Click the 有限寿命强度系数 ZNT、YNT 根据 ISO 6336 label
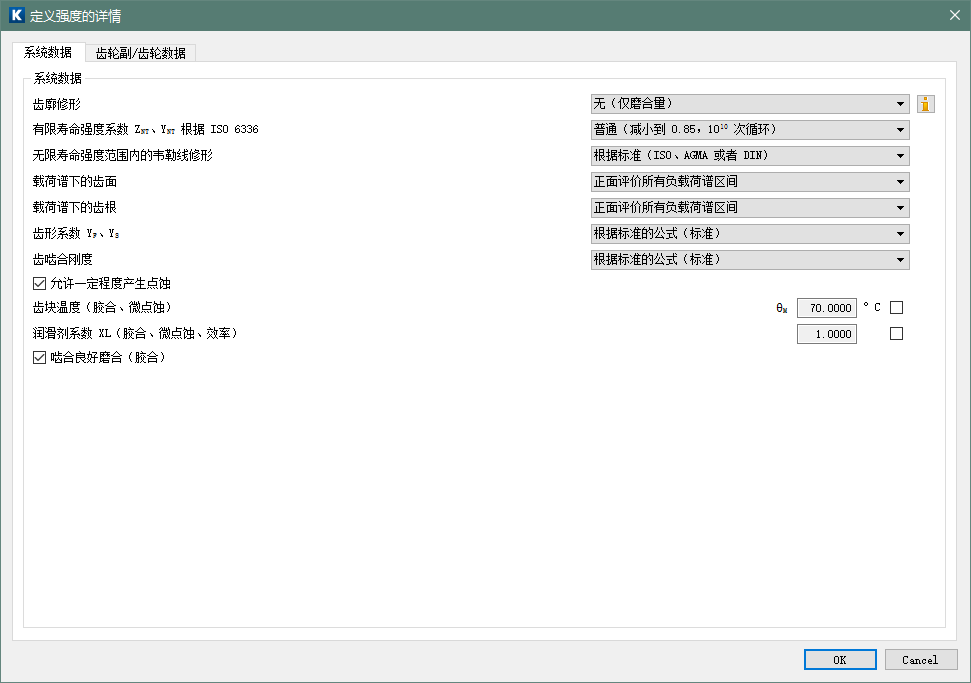This screenshot has width=971, height=683. click(x=146, y=129)
